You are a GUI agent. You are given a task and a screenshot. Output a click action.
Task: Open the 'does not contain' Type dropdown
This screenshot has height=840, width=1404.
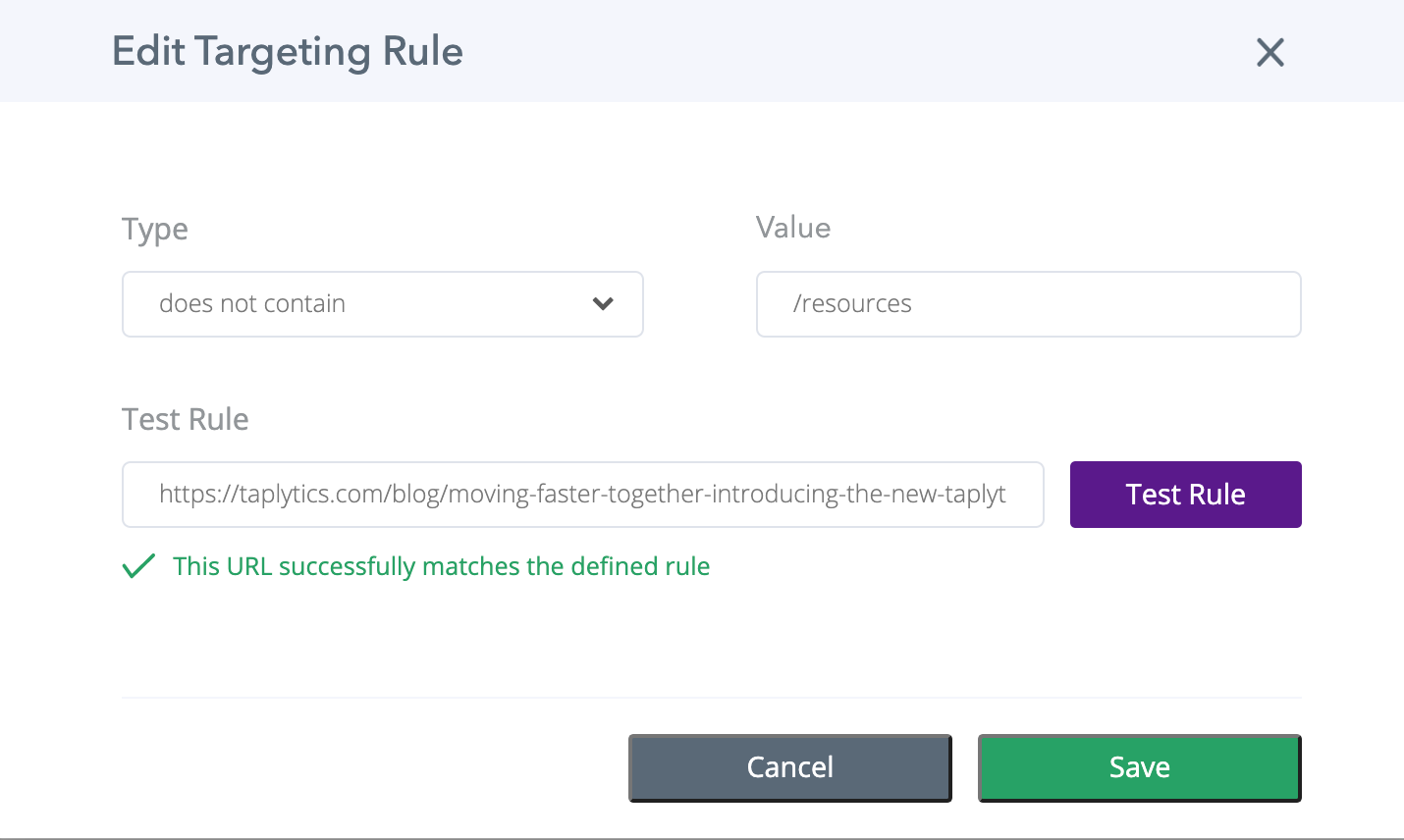pos(383,304)
